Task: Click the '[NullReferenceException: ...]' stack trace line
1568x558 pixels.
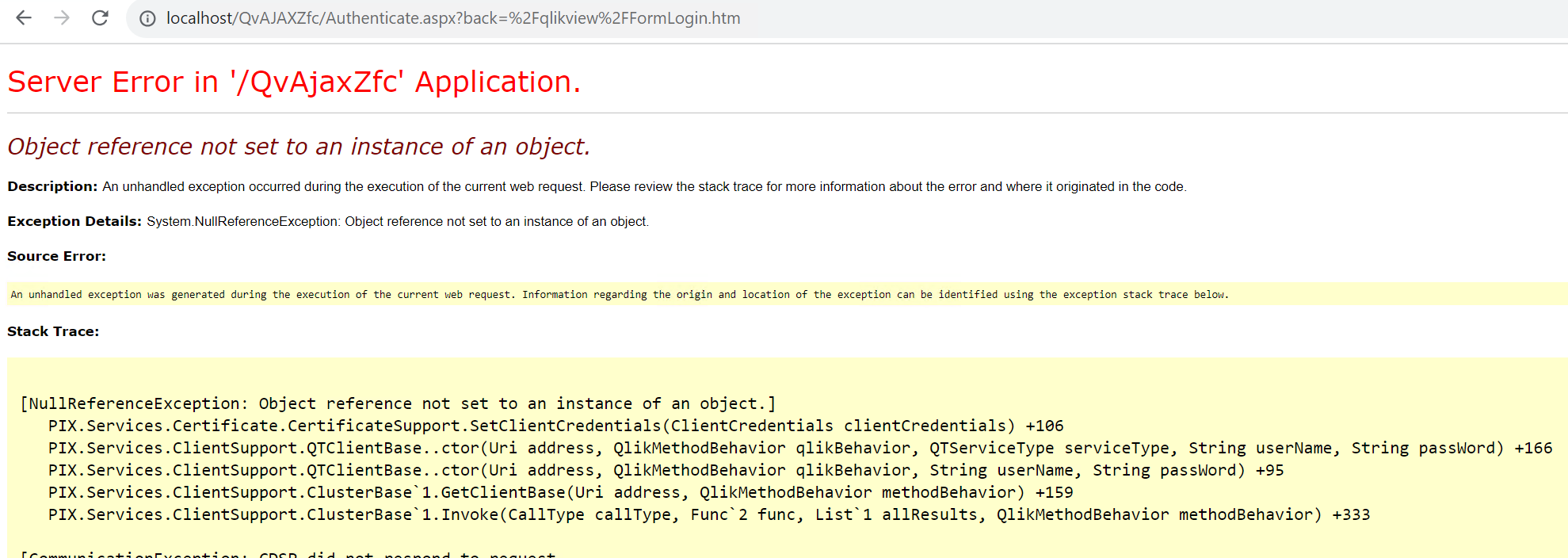Action: [x=398, y=403]
